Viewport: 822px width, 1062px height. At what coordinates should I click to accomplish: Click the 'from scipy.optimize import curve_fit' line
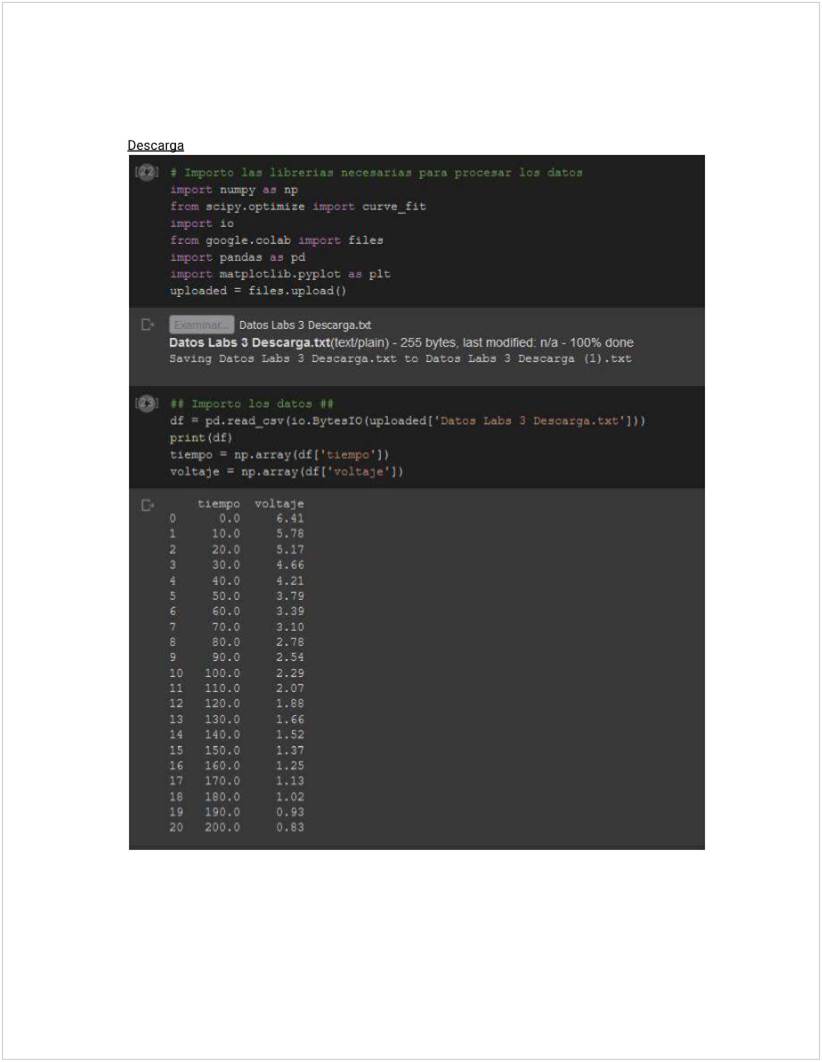[285, 206]
